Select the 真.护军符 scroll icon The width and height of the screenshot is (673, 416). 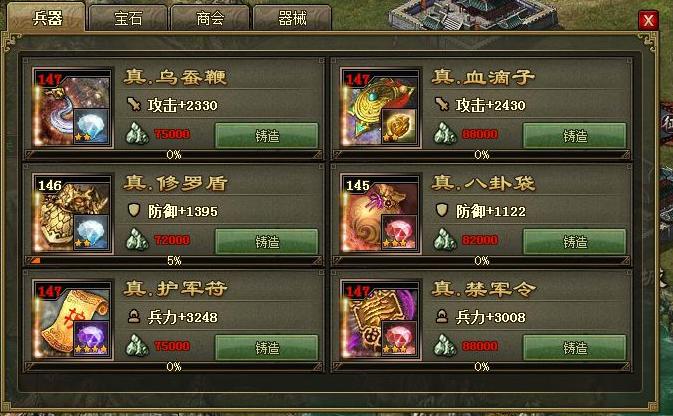click(73, 320)
